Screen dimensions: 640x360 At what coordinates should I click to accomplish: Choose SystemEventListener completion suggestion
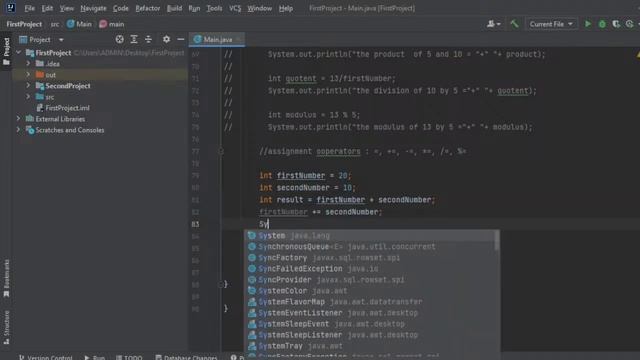pyautogui.click(x=369, y=313)
